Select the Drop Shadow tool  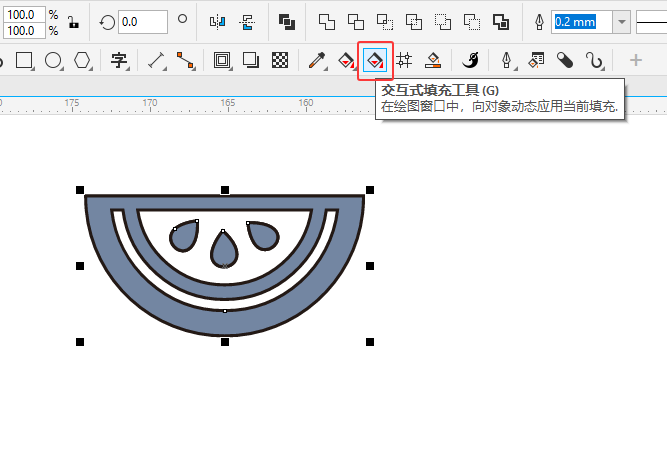click(251, 60)
